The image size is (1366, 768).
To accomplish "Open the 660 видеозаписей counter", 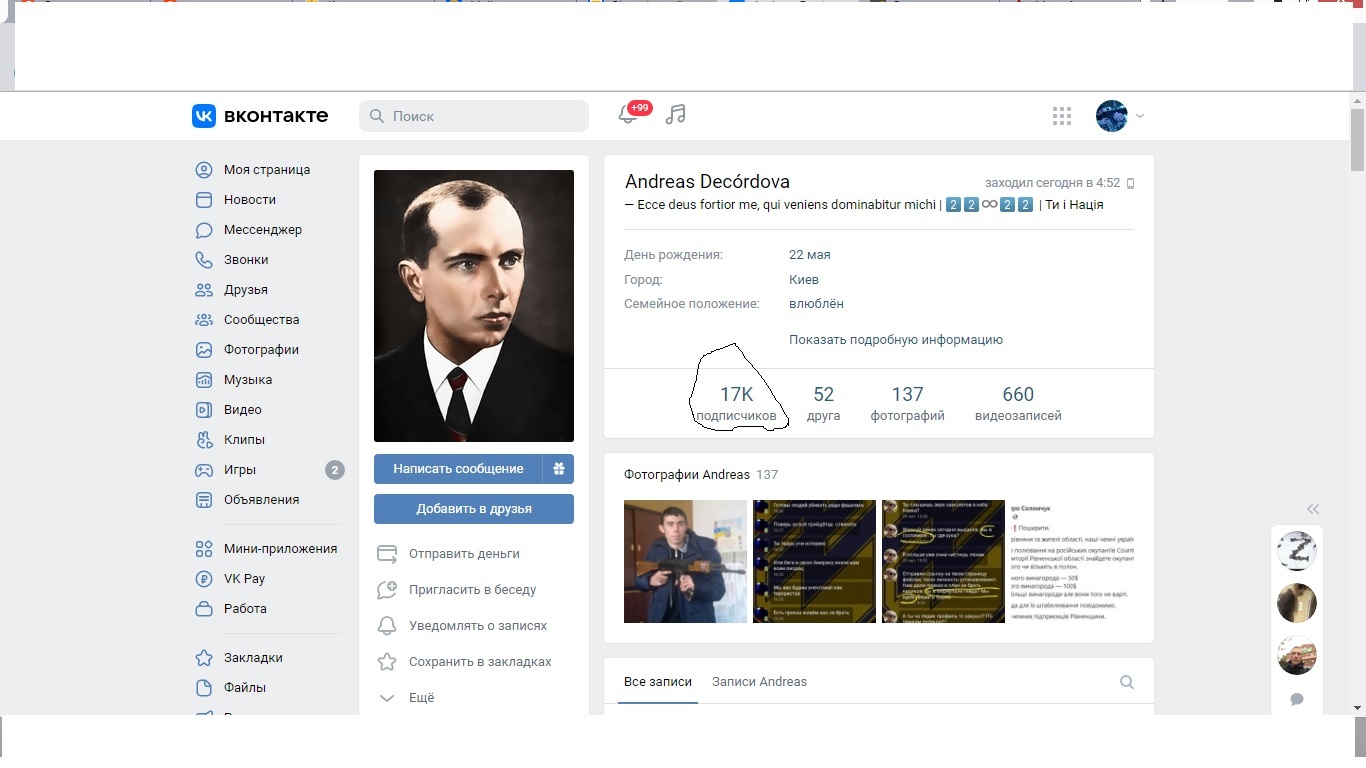I will point(1018,404).
